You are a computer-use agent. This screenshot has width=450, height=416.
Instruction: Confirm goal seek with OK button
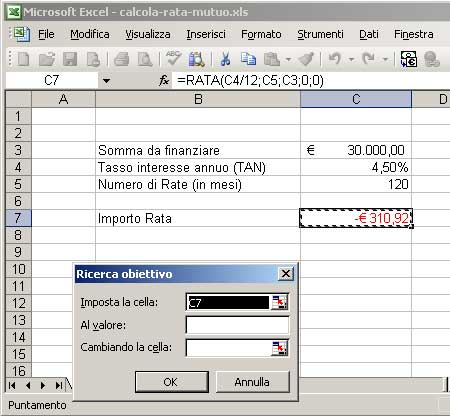[x=172, y=382]
